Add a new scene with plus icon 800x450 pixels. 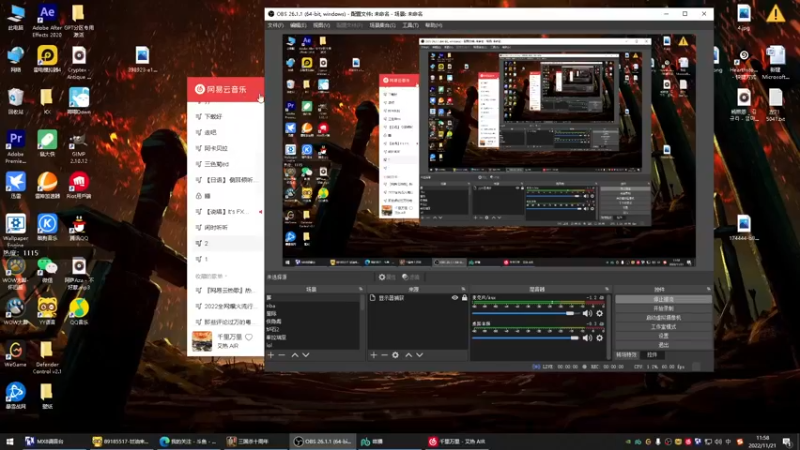[271, 355]
